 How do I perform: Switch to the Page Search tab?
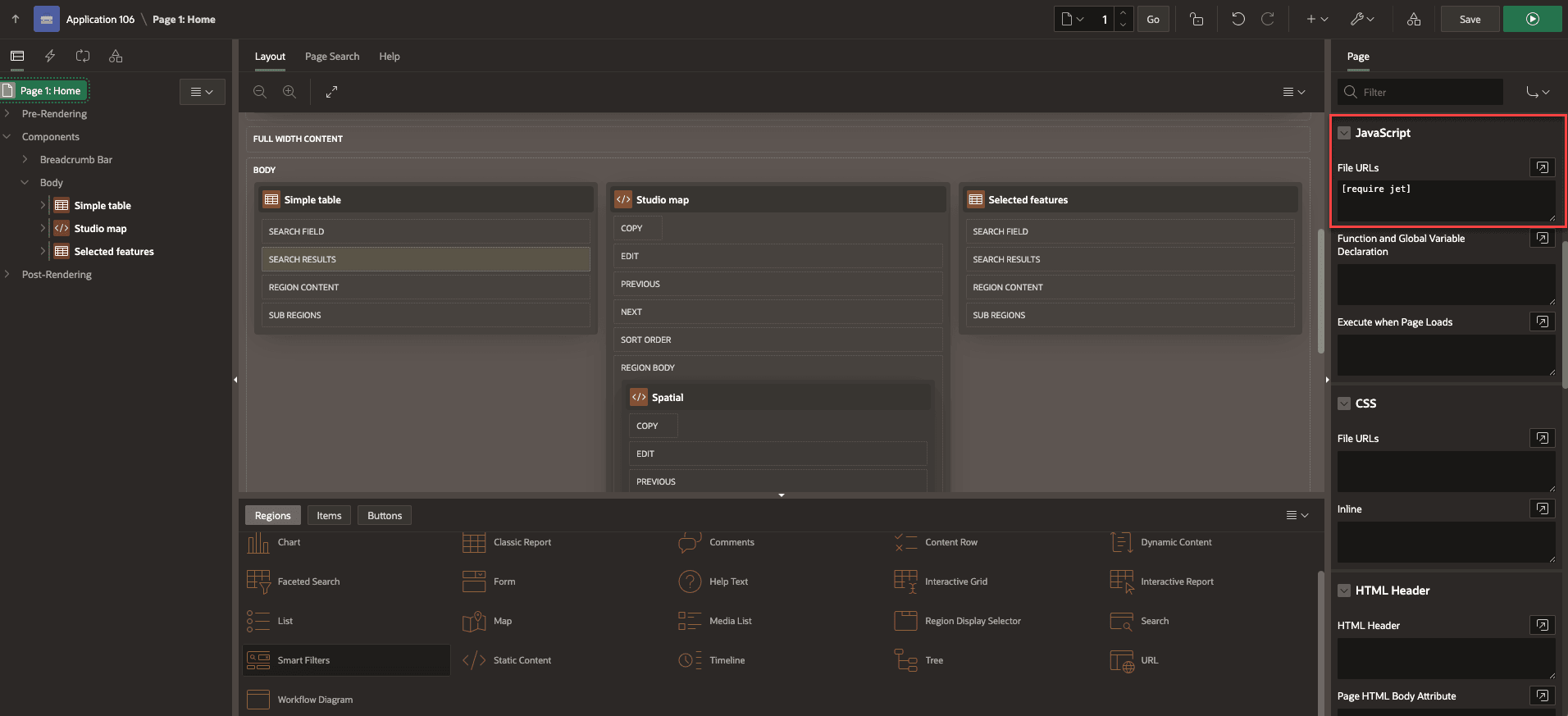(332, 57)
